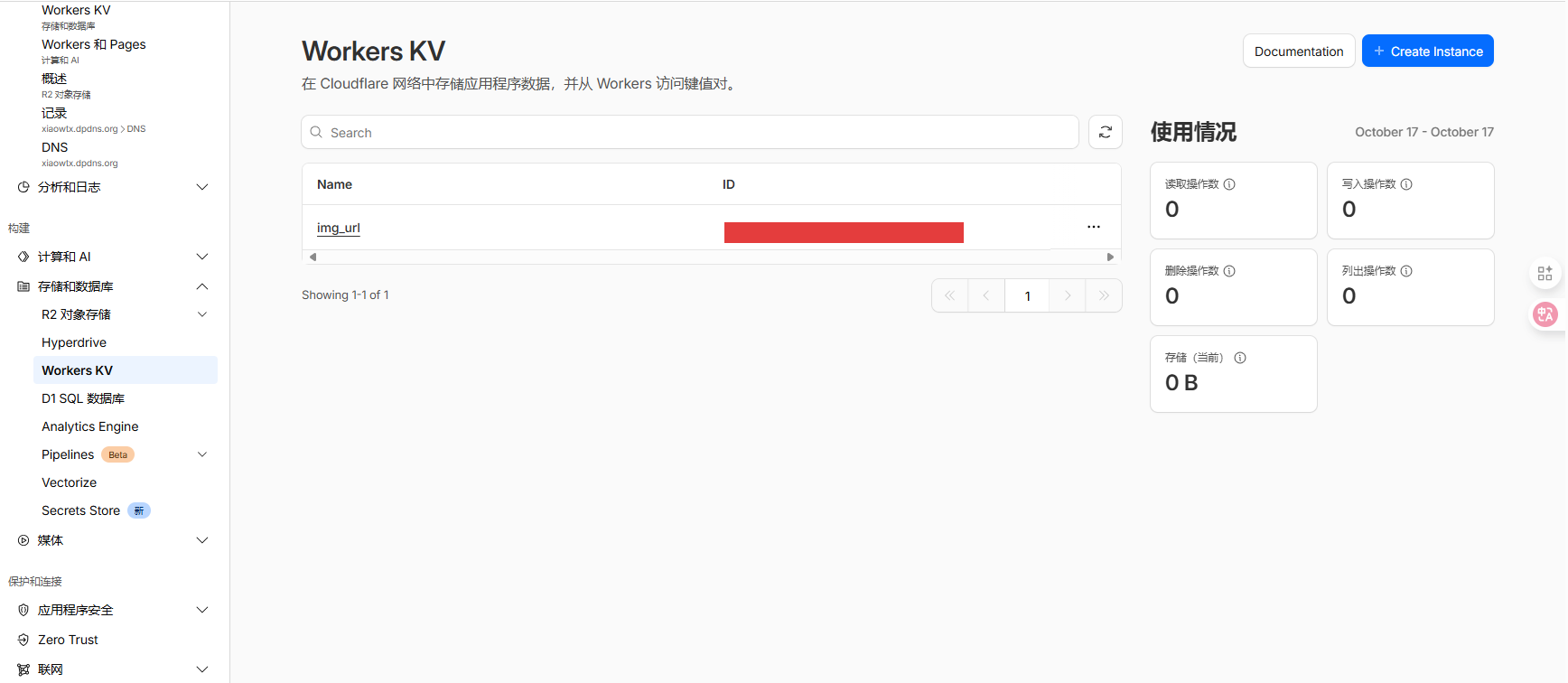Image resolution: width=1568 pixels, height=683 pixels.
Task: Click the refresh icon beside the search box
Action: pyautogui.click(x=1105, y=132)
